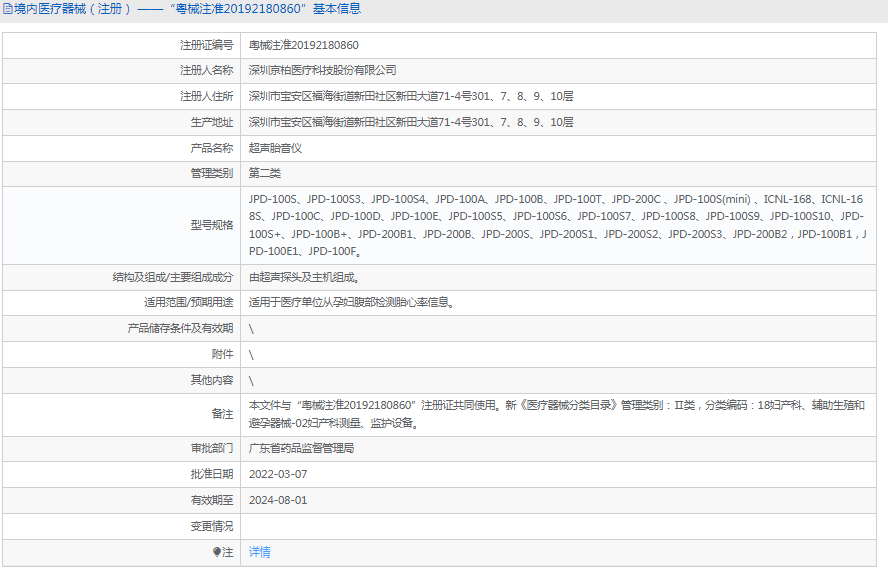This screenshot has height=573, width=888.
Task: Click the 备注 label
Action: pos(222,414)
